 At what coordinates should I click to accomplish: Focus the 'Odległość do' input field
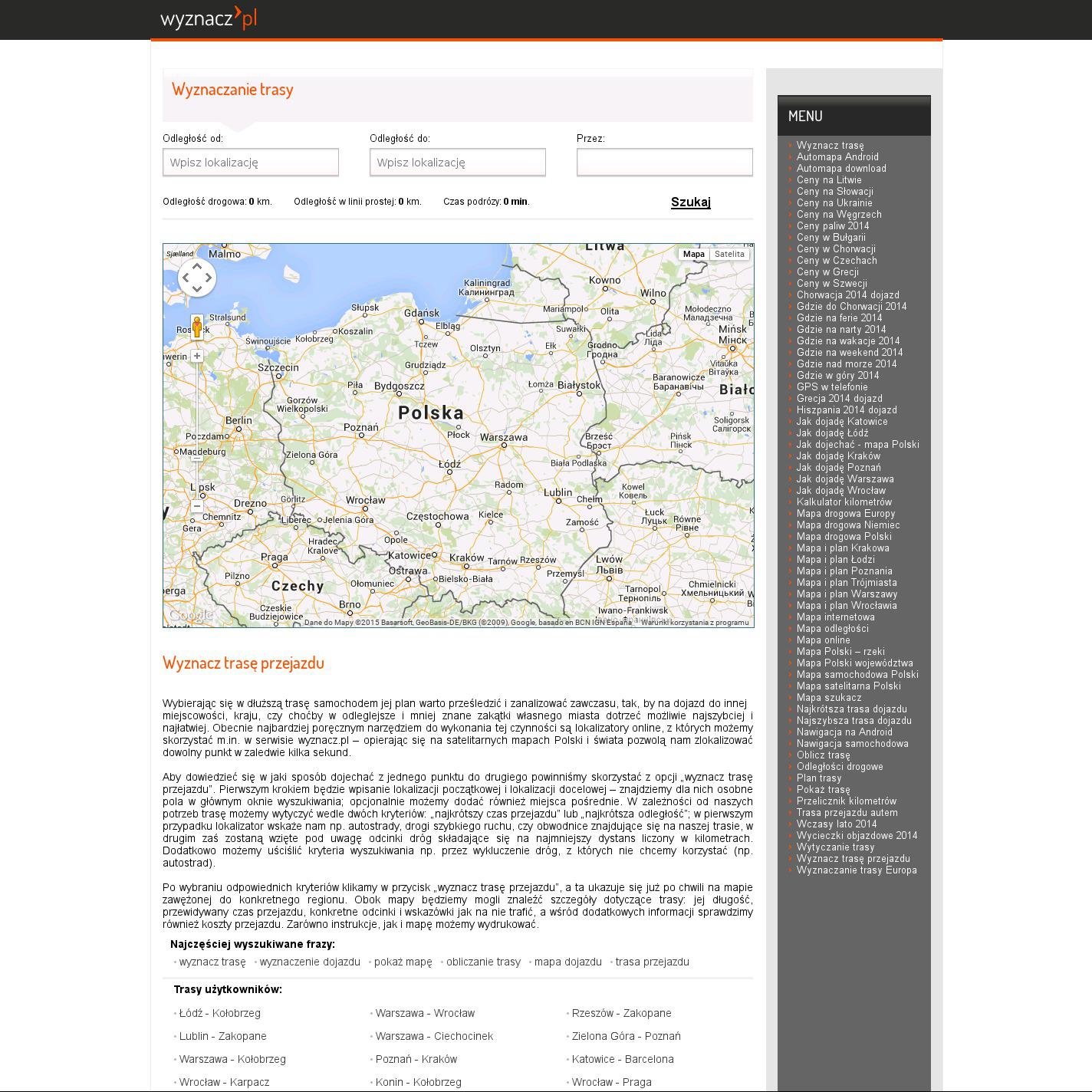click(458, 163)
